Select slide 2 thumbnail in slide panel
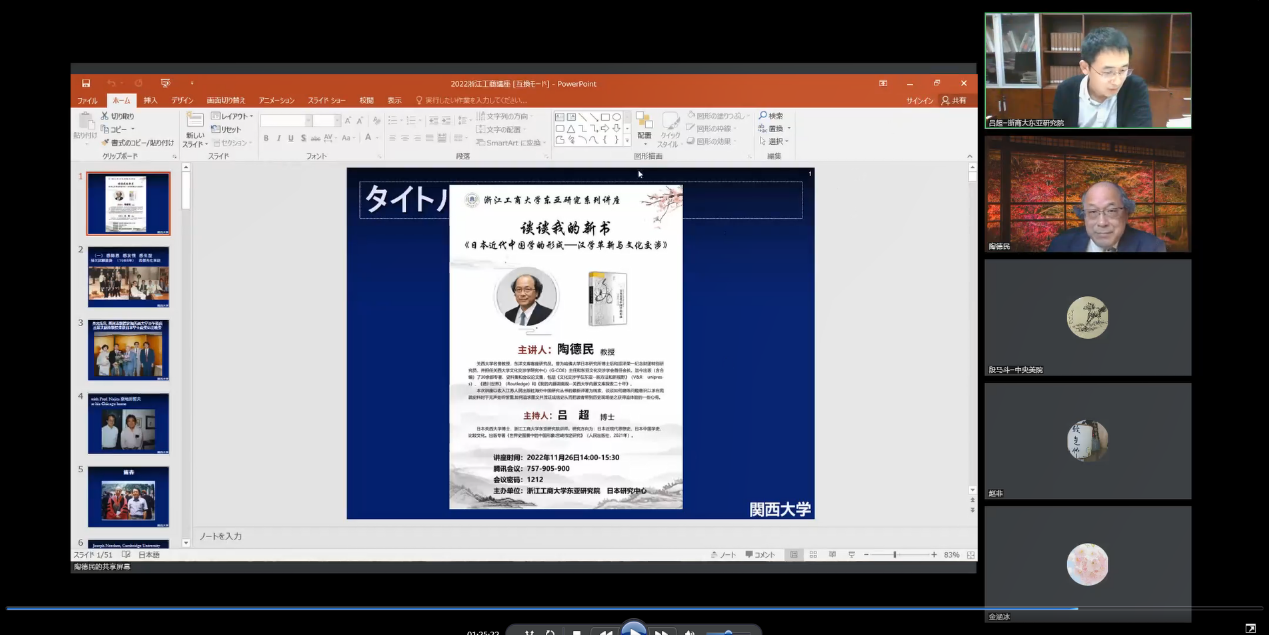The width and height of the screenshot is (1269, 635). click(x=128, y=277)
